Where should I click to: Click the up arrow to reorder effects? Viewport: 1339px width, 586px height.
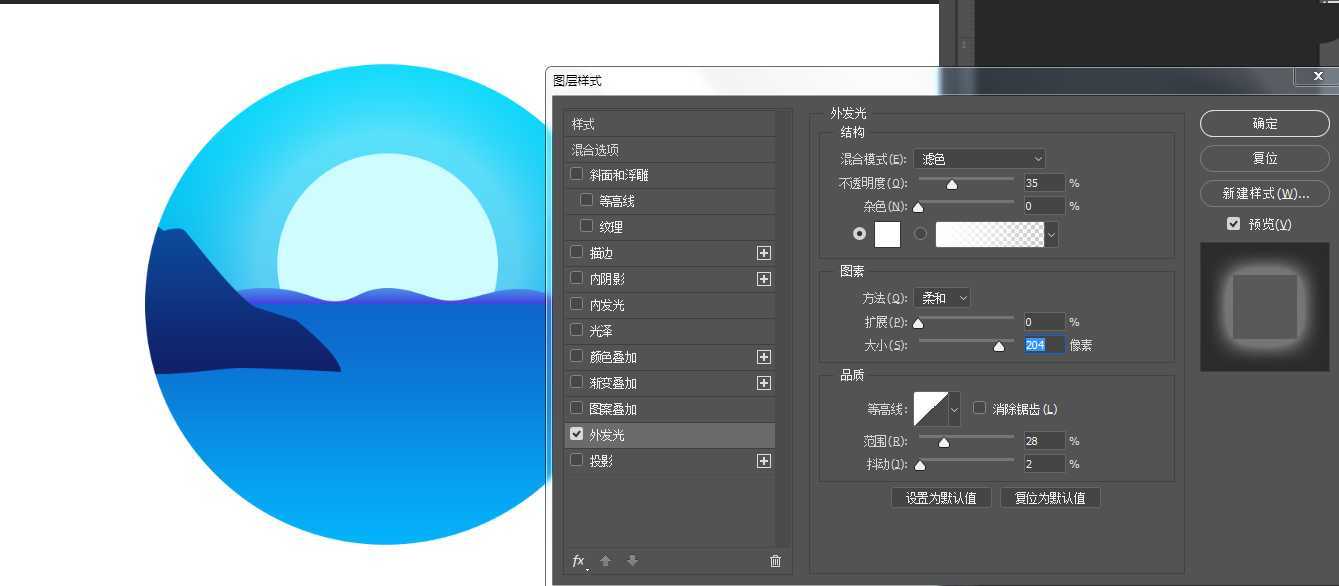[x=605, y=561]
